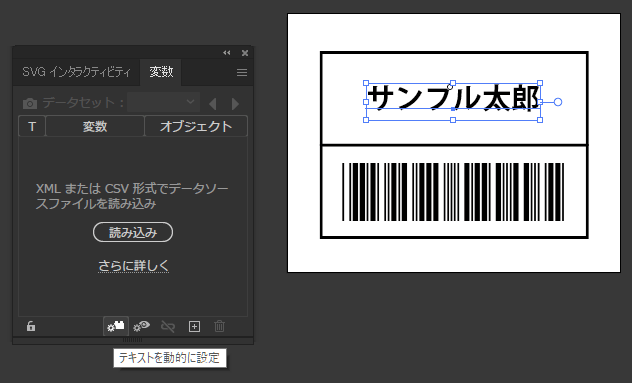Screen dimensions: 632x383
Task: Open the さらに詳しく link
Action: (133, 265)
